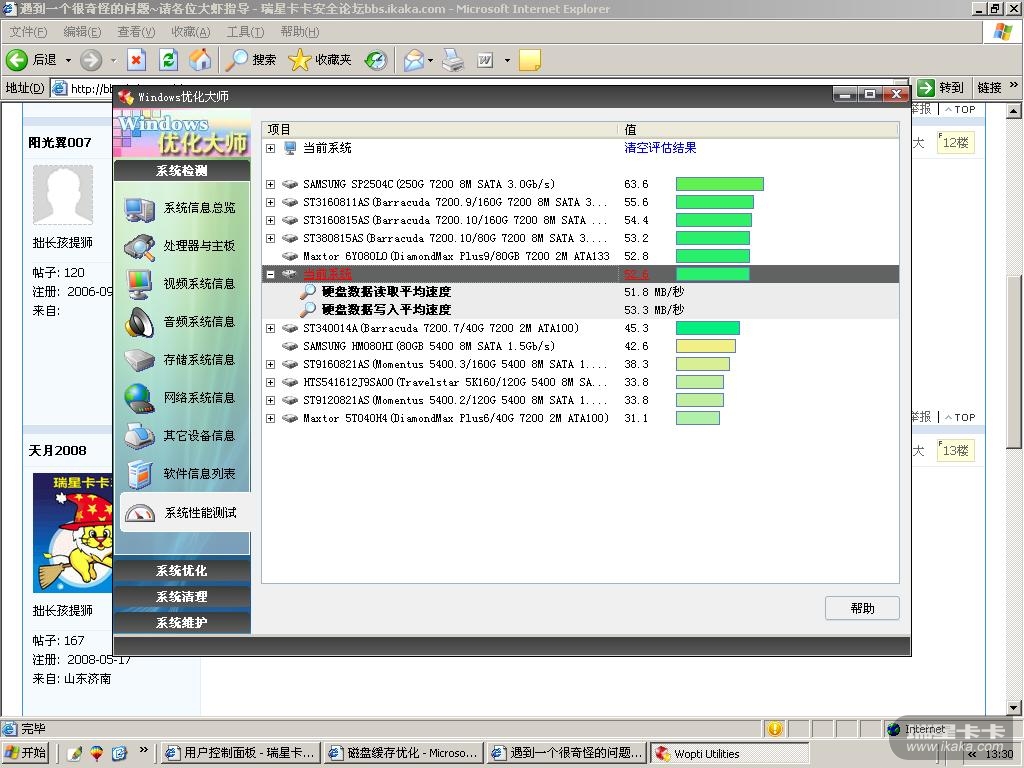Select 视频系统信息 monitor icon
The image size is (1024, 768).
point(139,285)
